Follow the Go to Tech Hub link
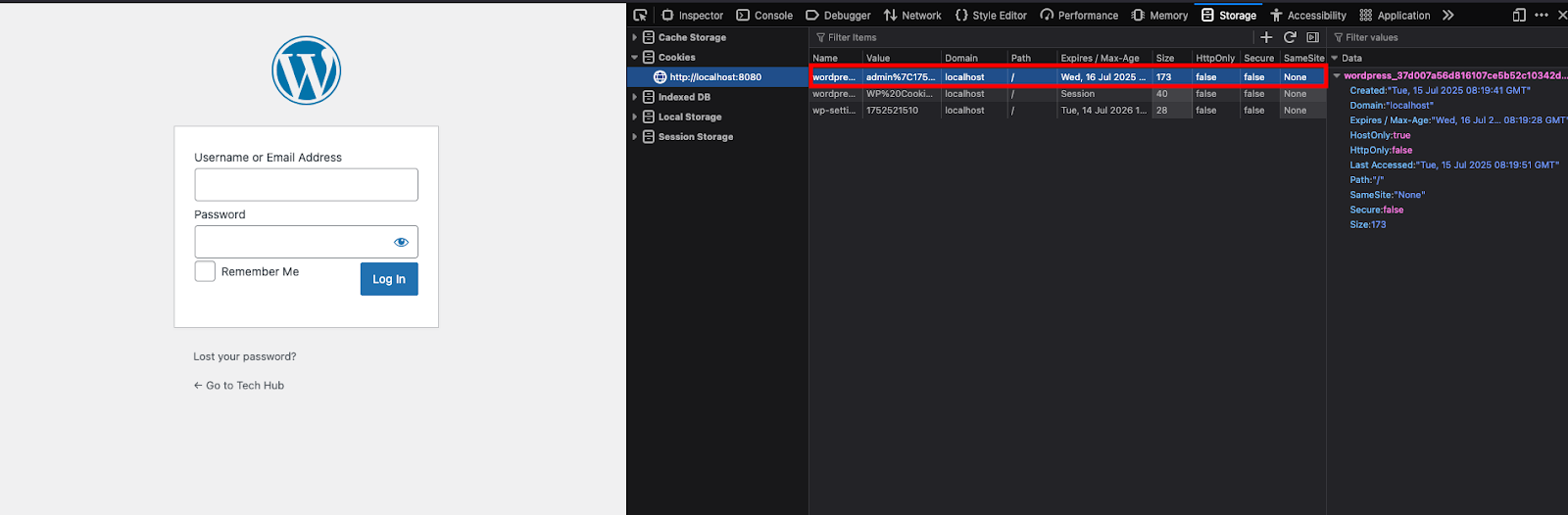This screenshot has width=1568, height=515. pos(239,386)
